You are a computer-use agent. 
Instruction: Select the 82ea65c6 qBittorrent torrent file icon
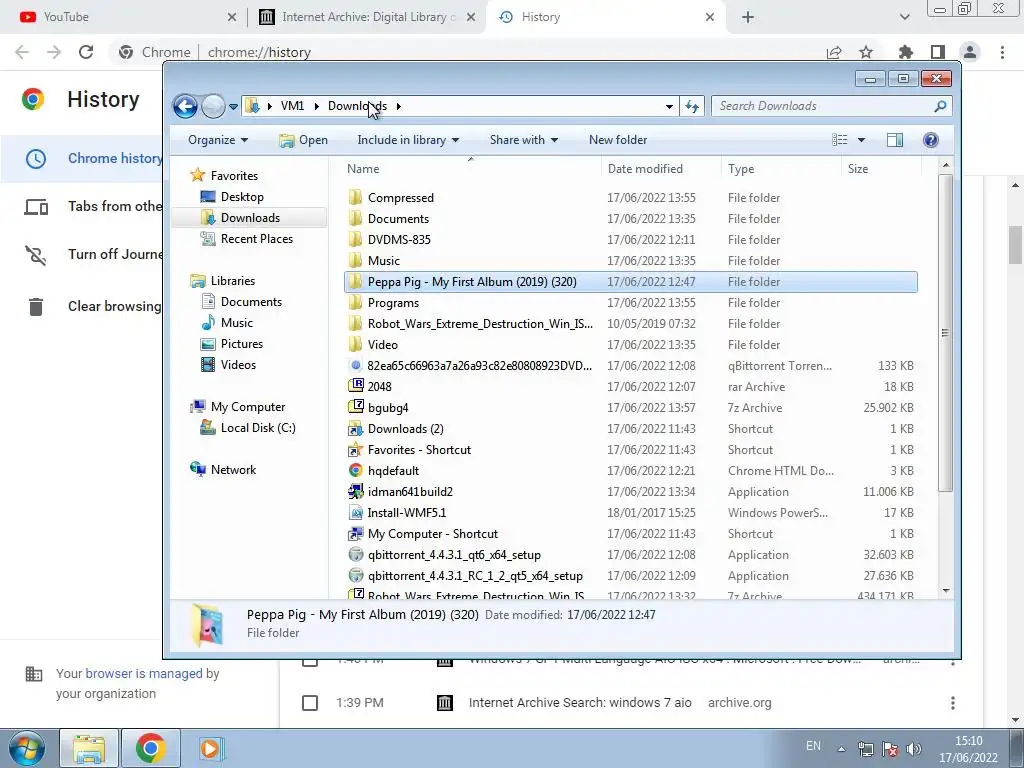355,365
